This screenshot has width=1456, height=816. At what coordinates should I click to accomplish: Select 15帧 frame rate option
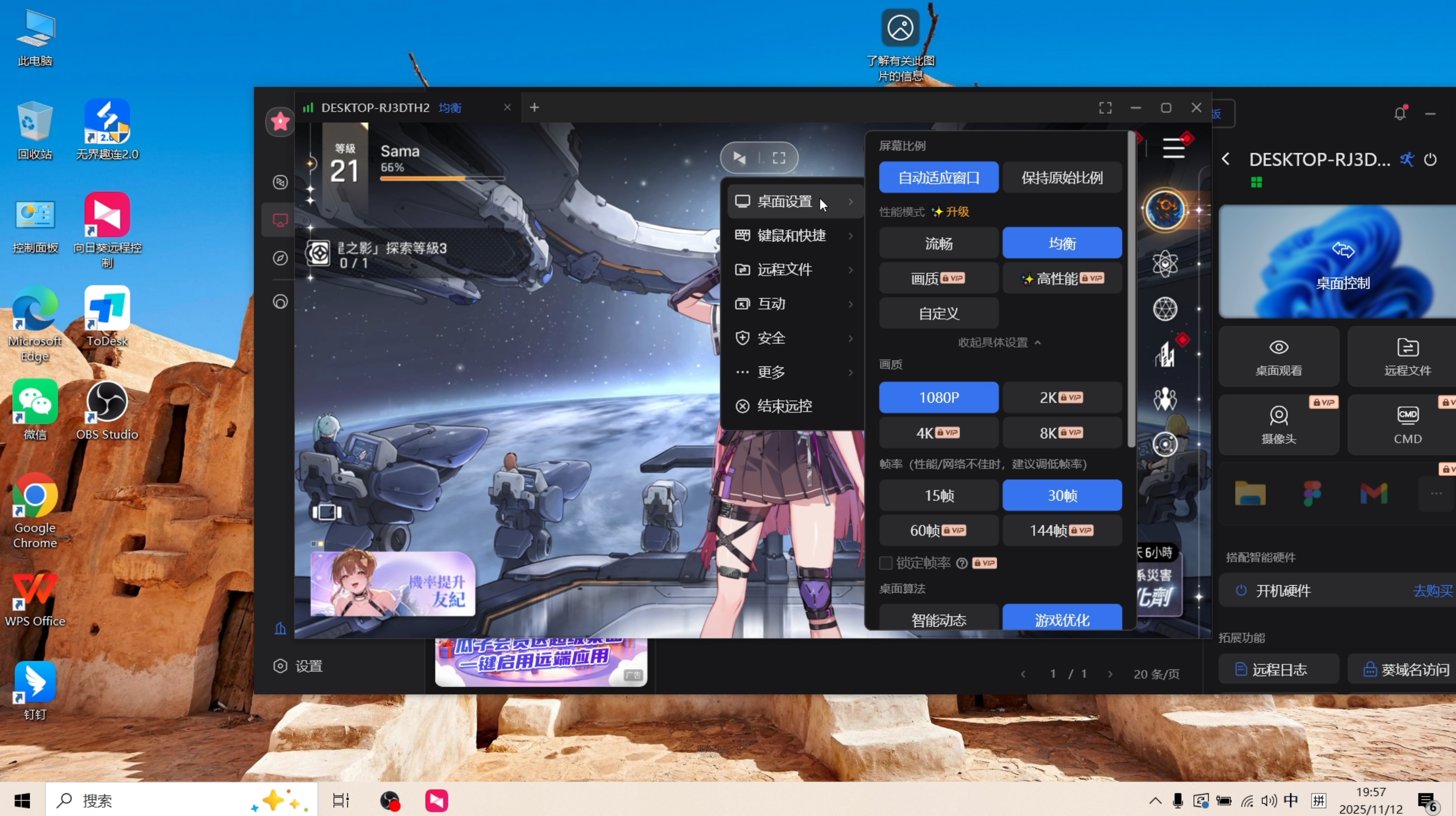click(938, 495)
